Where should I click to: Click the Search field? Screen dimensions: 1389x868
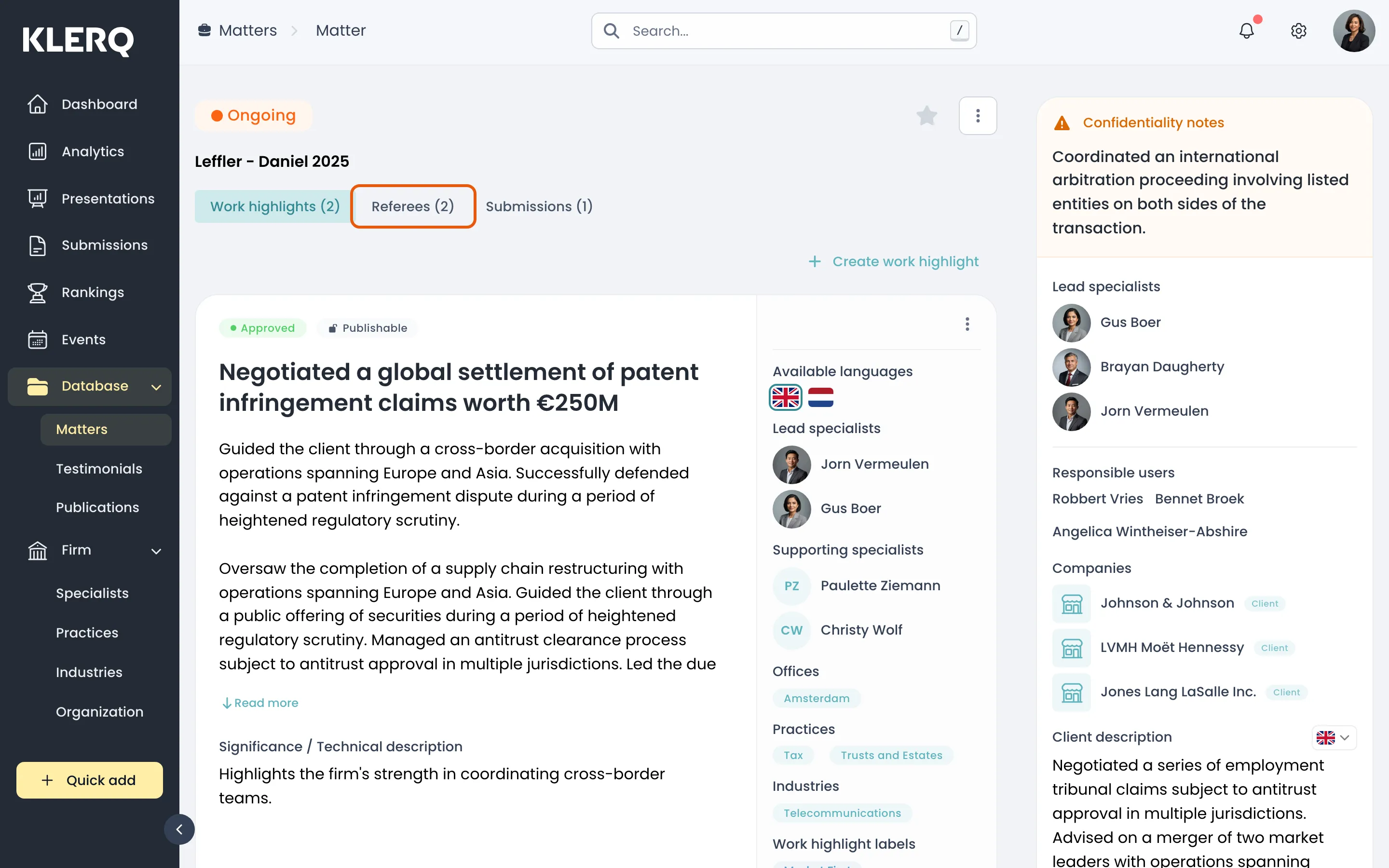point(783,31)
